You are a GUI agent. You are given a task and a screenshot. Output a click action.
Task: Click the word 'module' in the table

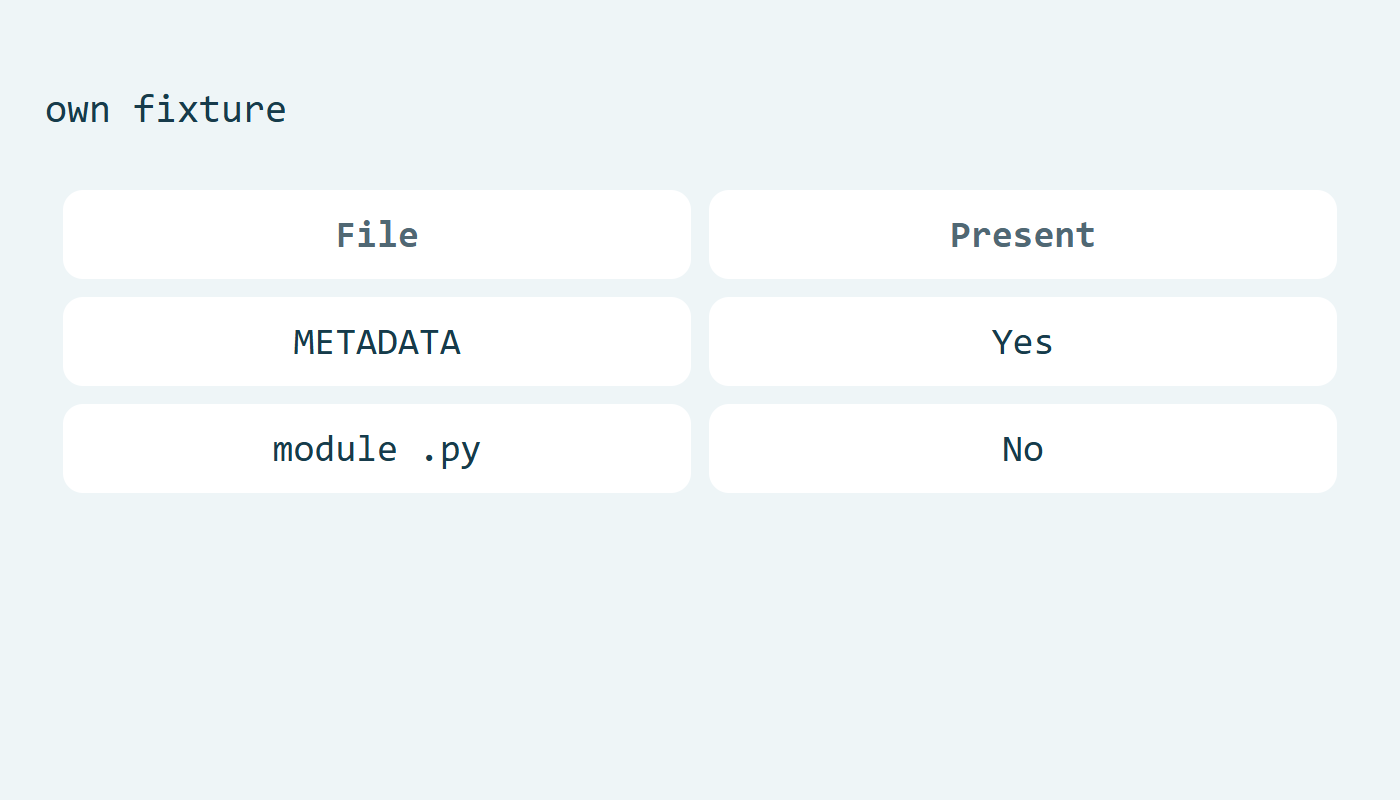[334, 448]
